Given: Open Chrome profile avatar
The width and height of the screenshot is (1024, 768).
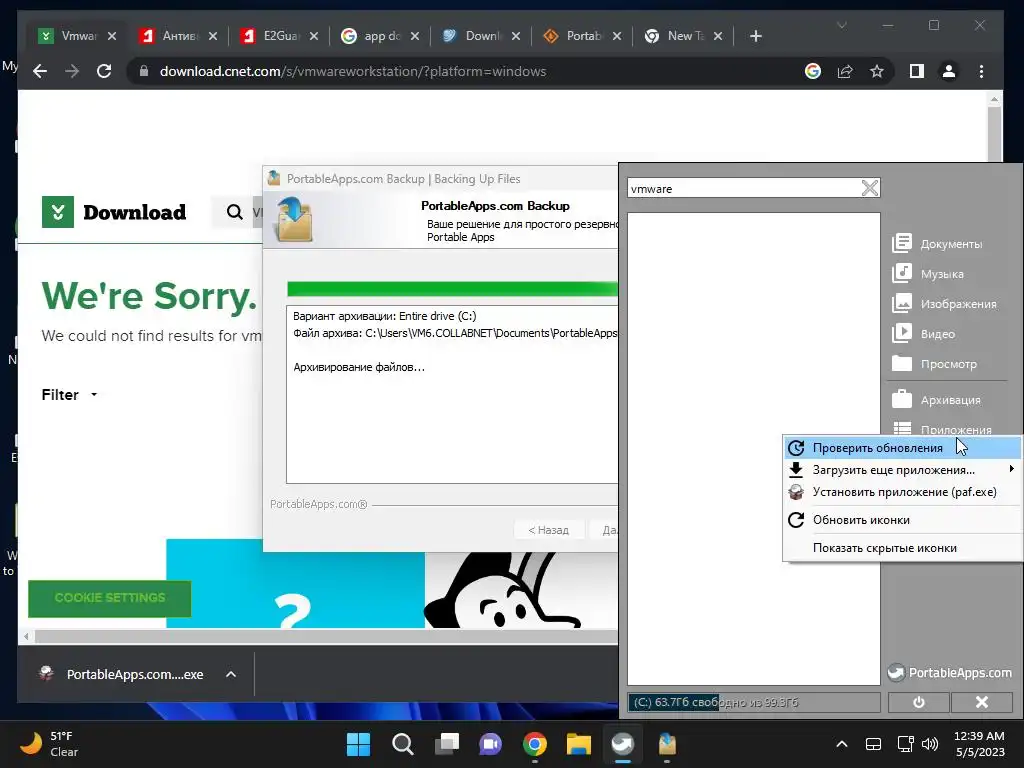Looking at the screenshot, I should 949,71.
